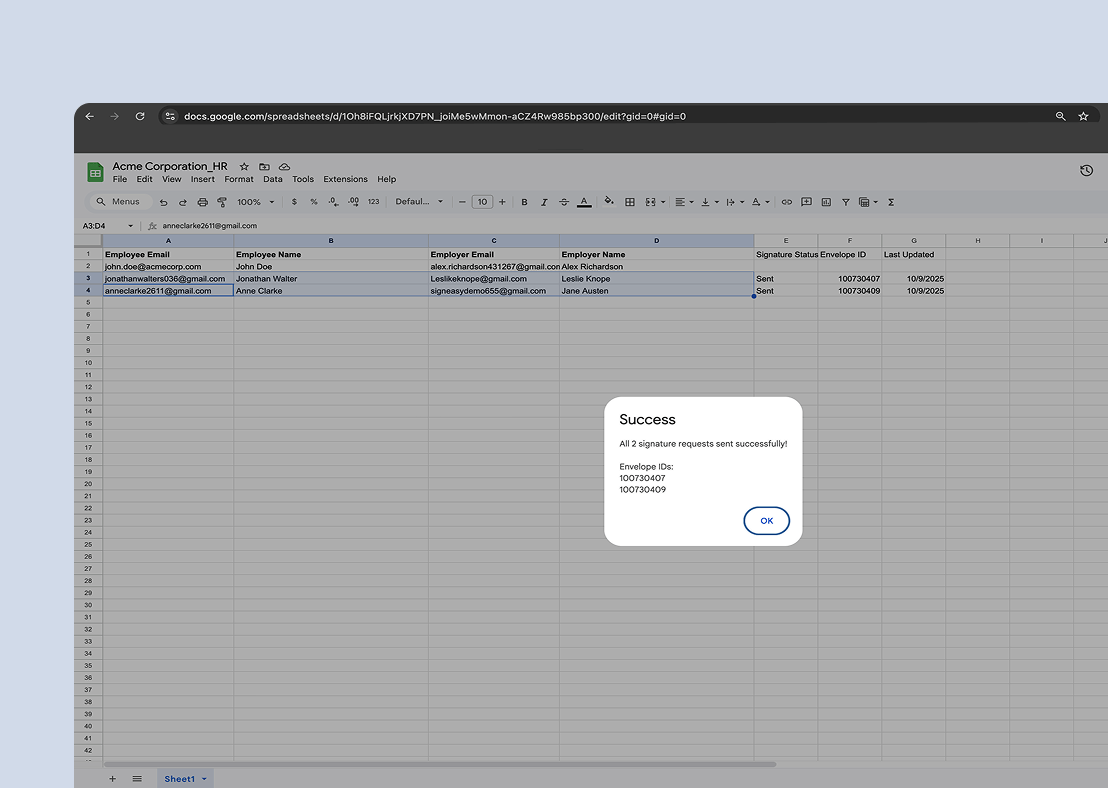Open the View menu
Viewport: 1108px width, 788px height.
(x=172, y=180)
